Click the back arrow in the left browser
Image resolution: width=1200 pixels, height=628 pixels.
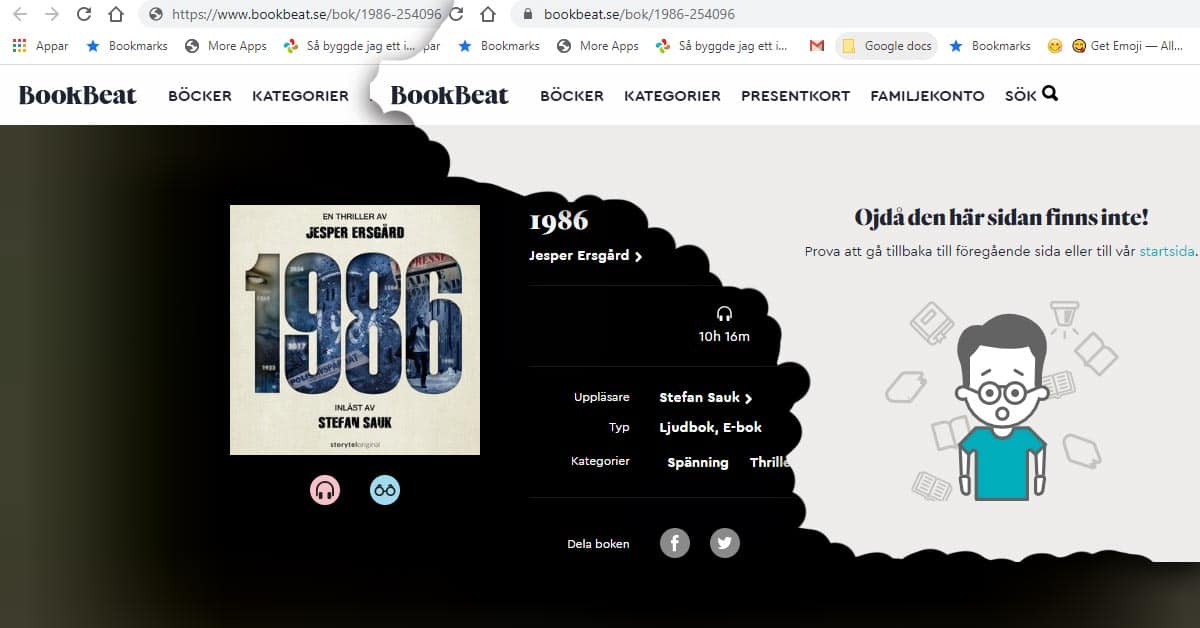(x=20, y=14)
